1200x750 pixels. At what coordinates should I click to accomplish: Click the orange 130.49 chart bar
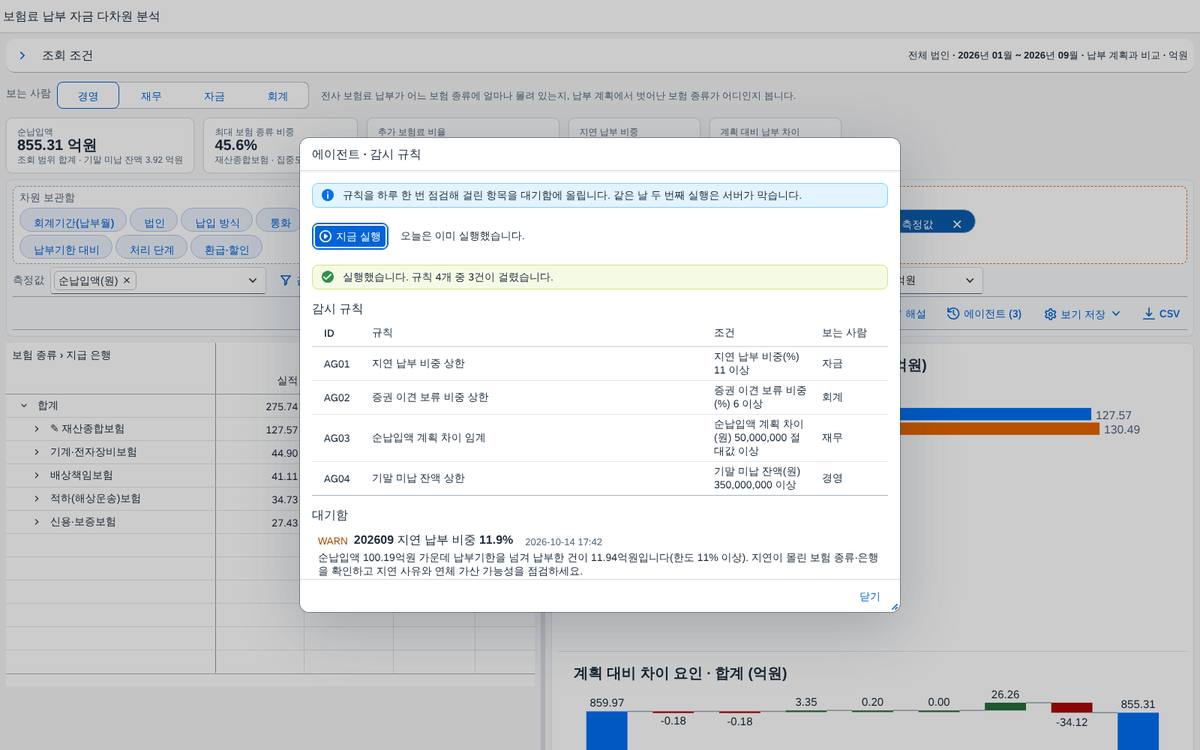tap(998, 429)
